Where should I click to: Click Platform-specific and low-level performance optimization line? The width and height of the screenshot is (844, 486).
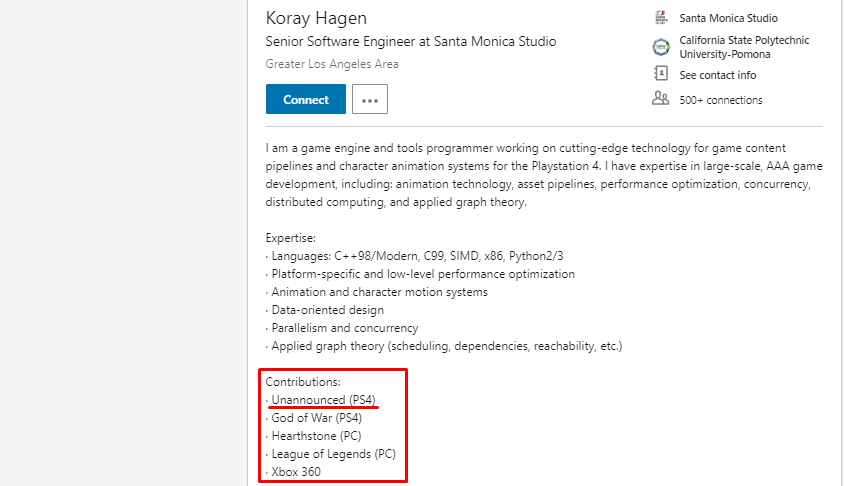[420, 274]
